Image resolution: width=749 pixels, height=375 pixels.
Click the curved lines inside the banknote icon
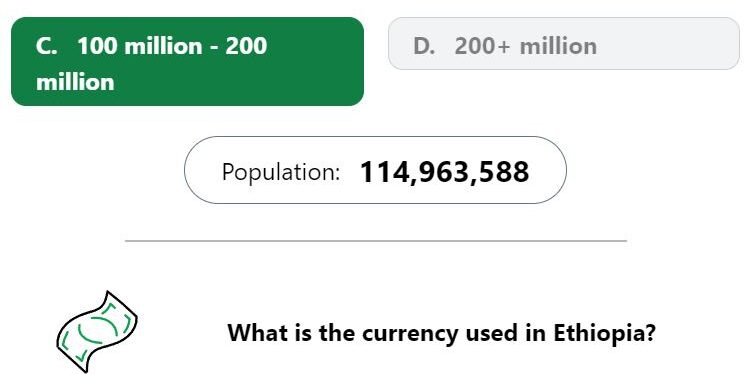pyautogui.click(x=97, y=330)
